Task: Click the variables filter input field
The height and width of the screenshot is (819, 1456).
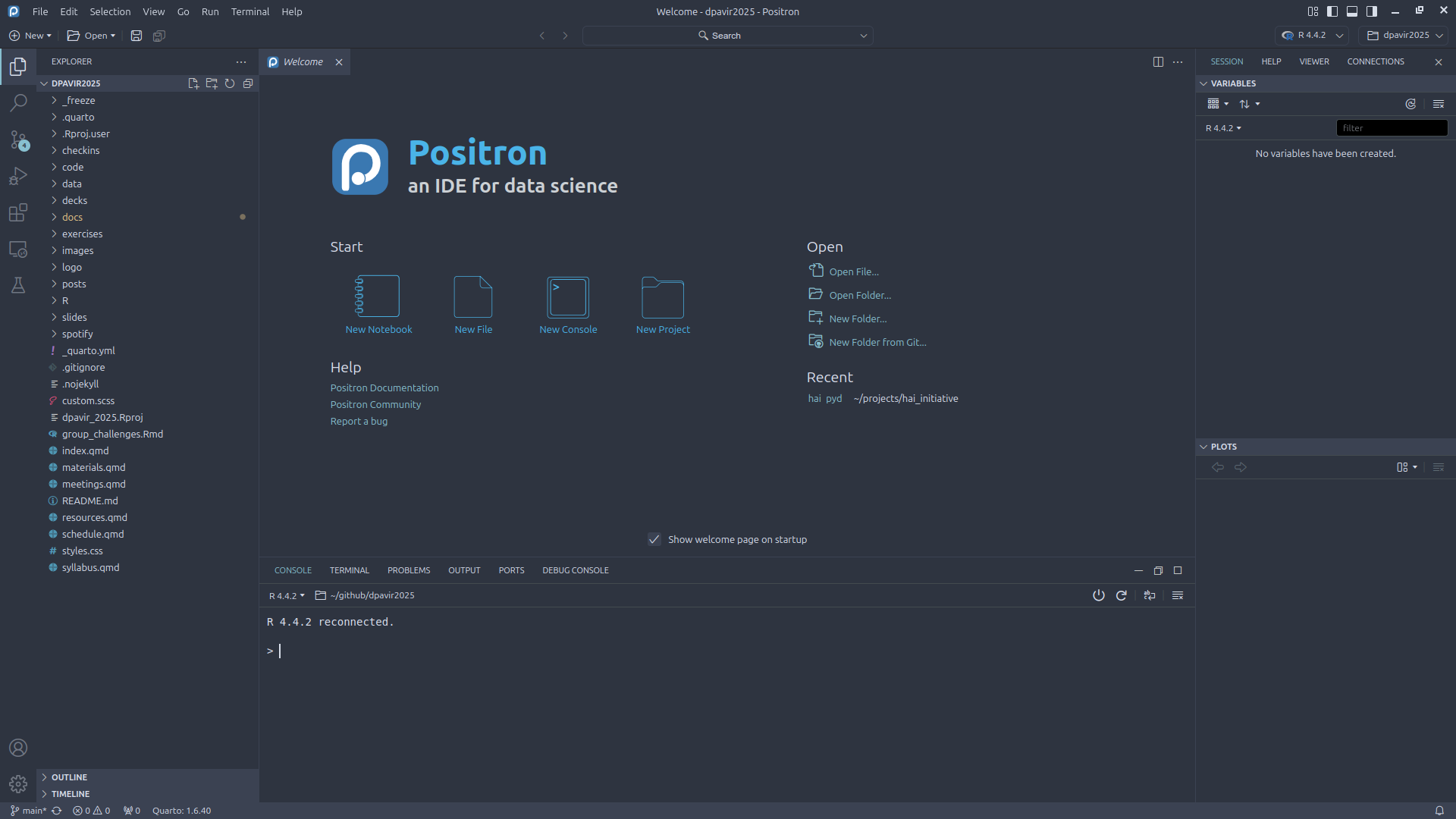Action: point(1392,128)
